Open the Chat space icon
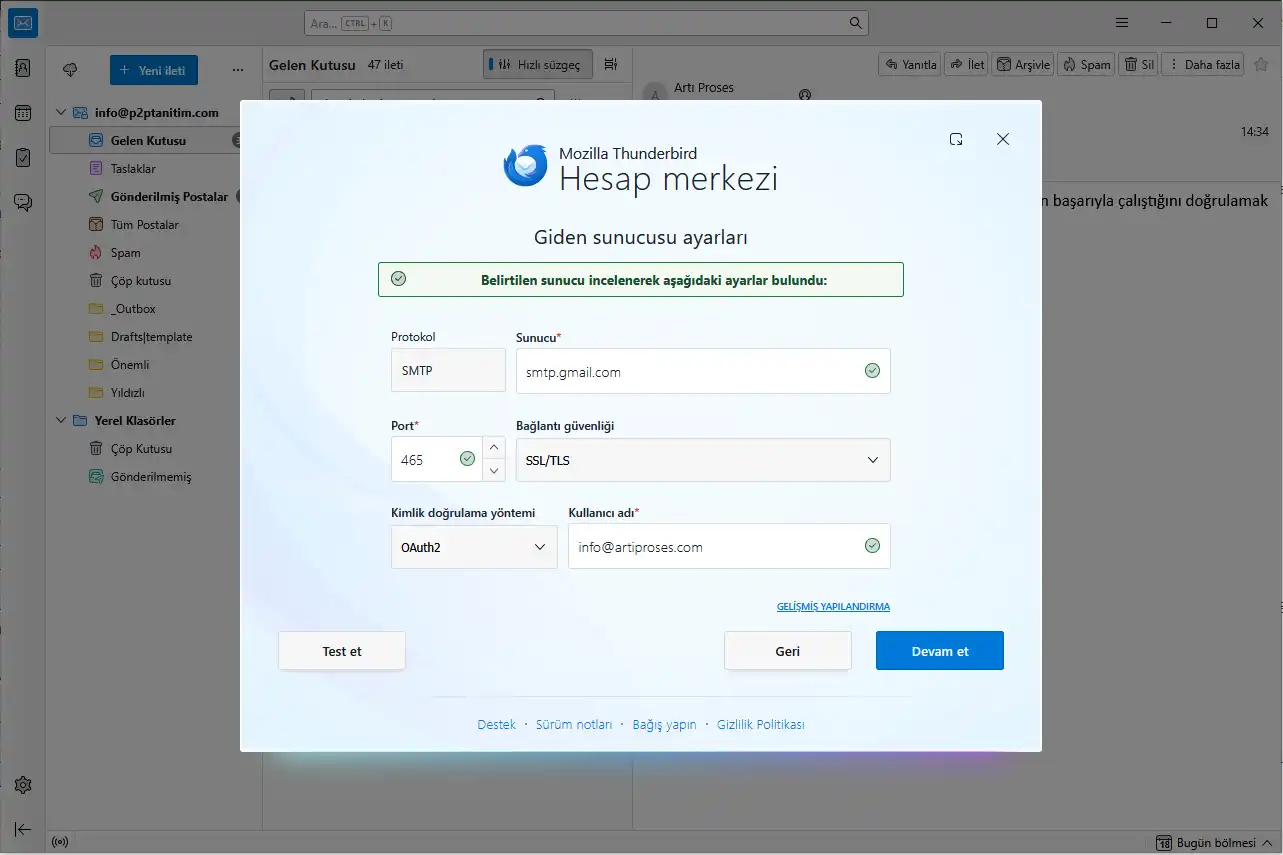 pyautogui.click(x=23, y=202)
